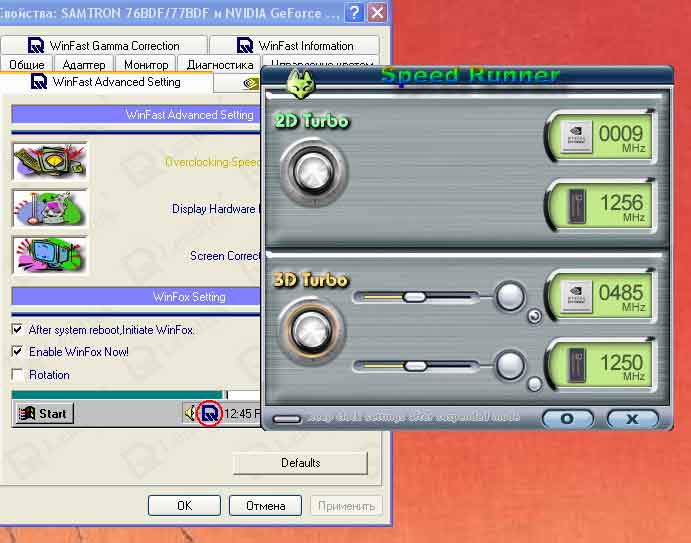This screenshot has height=543, width=691.
Task: Click the WinFox Setting header bar
Action: [x=136, y=297]
